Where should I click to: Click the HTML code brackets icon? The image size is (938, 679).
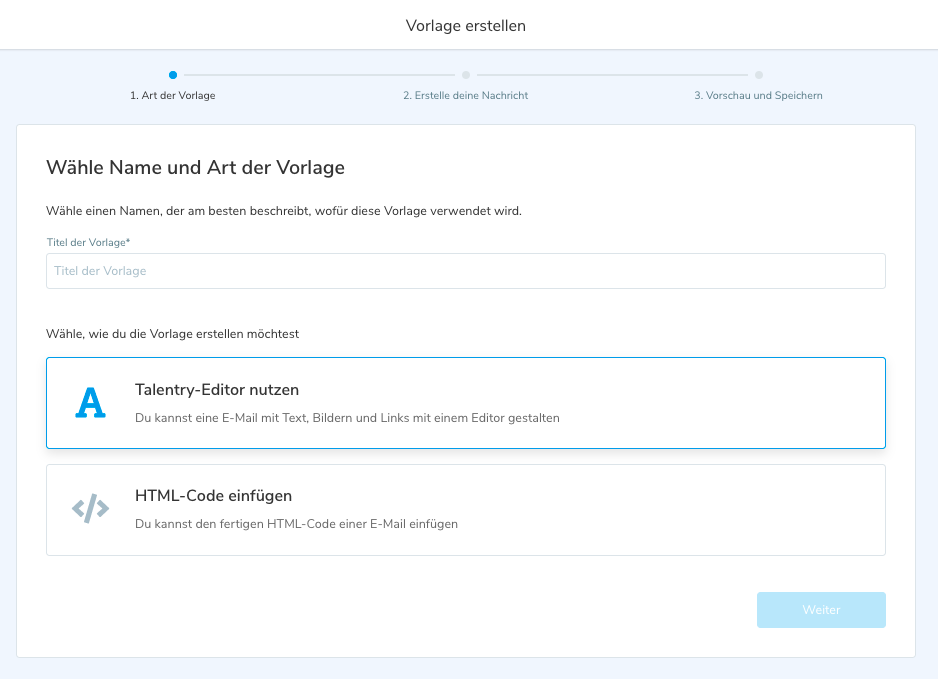(x=90, y=509)
